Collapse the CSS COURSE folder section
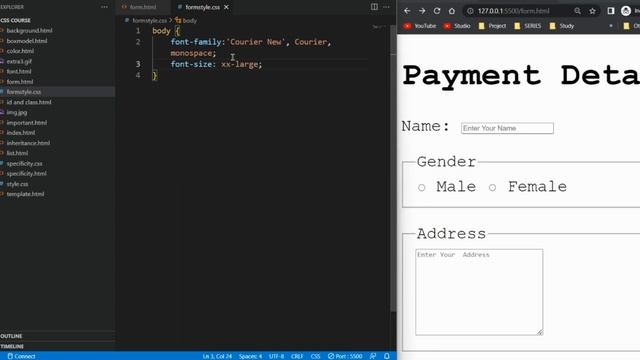 pos(16,20)
